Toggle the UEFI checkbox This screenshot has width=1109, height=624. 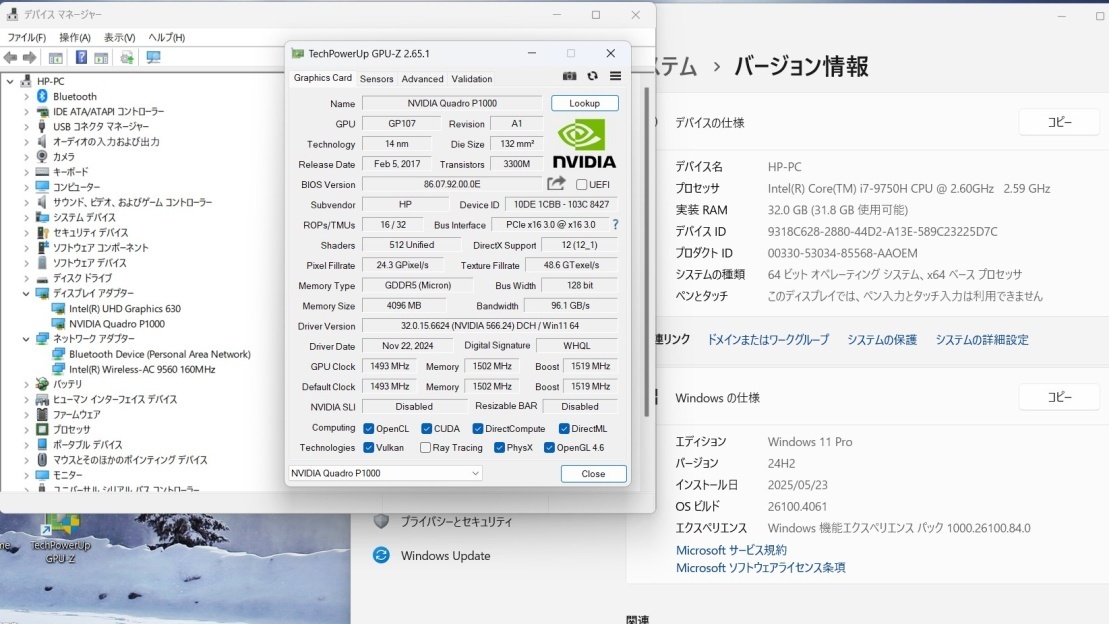tap(582, 185)
